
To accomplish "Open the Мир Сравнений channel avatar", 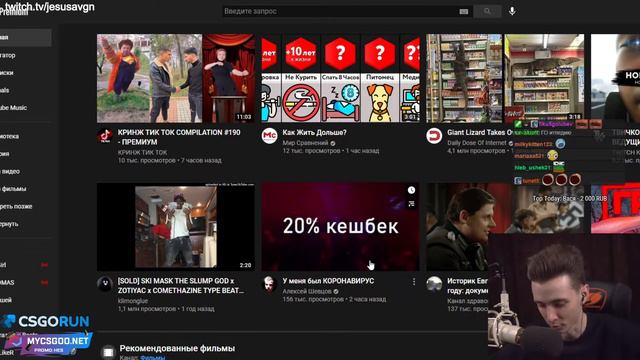I will pos(269,136).
